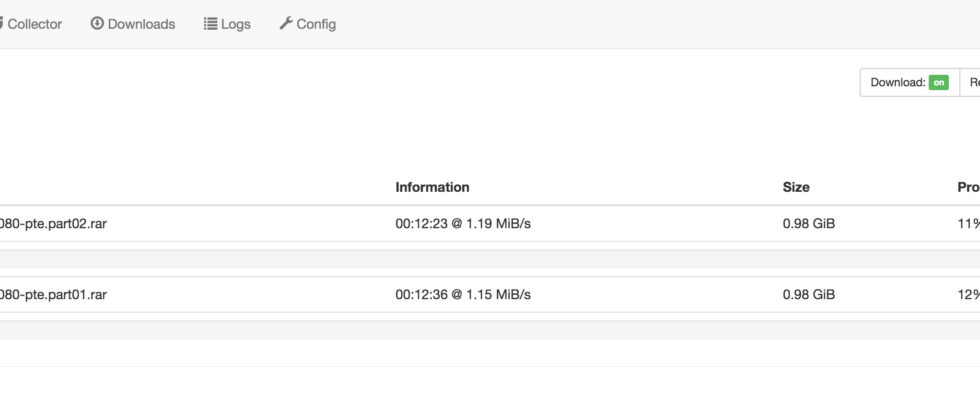This screenshot has height=420, width=980.
Task: Click the 0.98 GiB size of part01.rar
Action: pyautogui.click(x=808, y=294)
